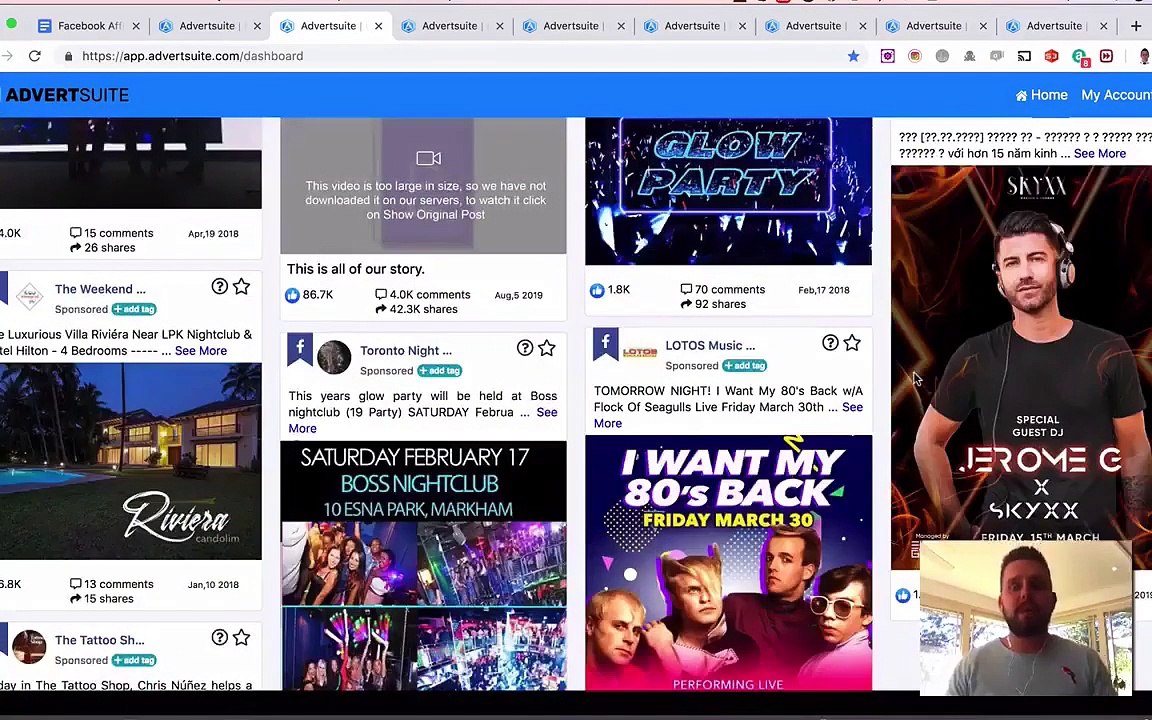Click the LOTOS Music logo avatar
Viewport: 1152px width, 720px height.
pos(640,353)
